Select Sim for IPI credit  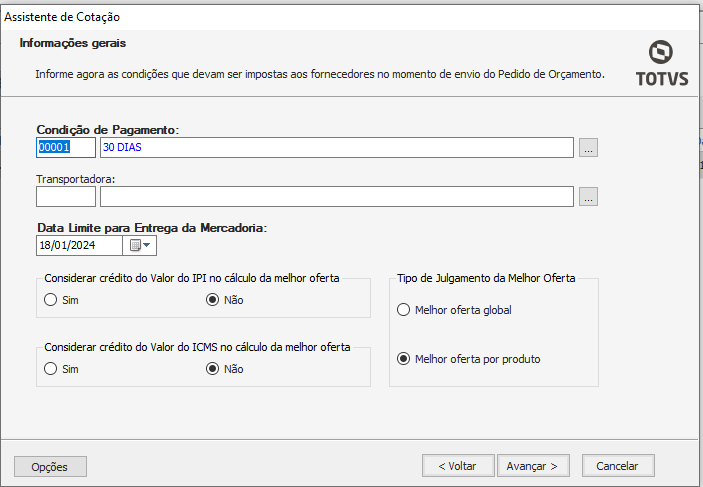click(x=51, y=299)
